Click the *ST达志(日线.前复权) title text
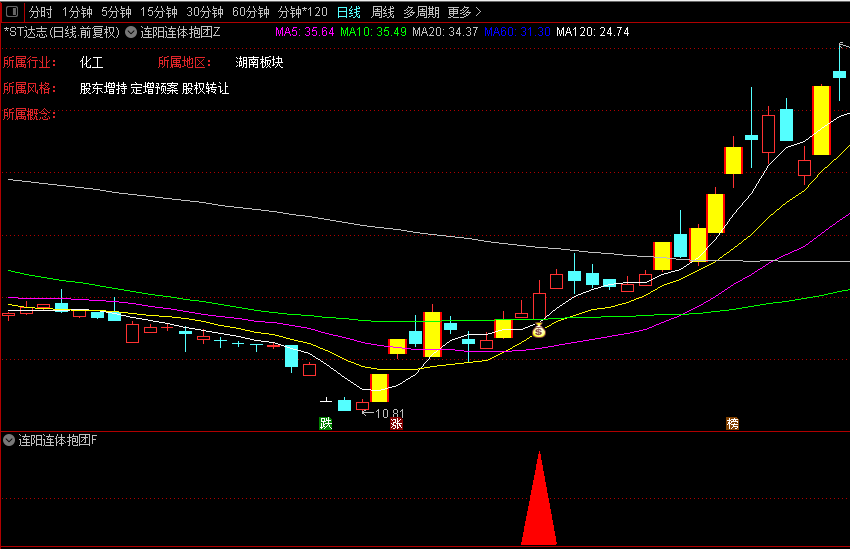Screen dimensions: 850x549 61,32
